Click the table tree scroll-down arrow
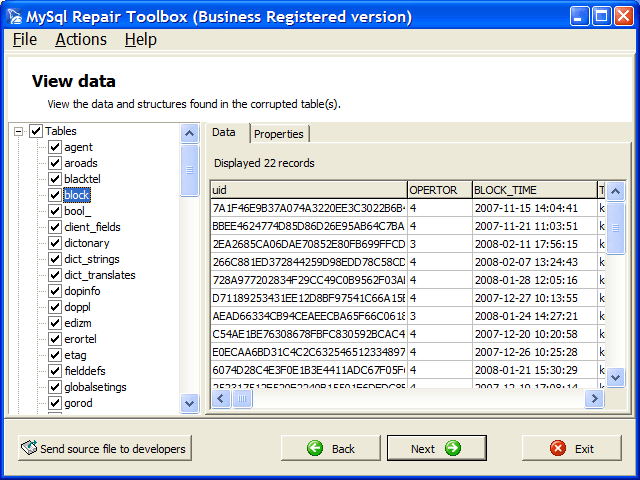Viewport: 640px width, 480px height. [189, 403]
